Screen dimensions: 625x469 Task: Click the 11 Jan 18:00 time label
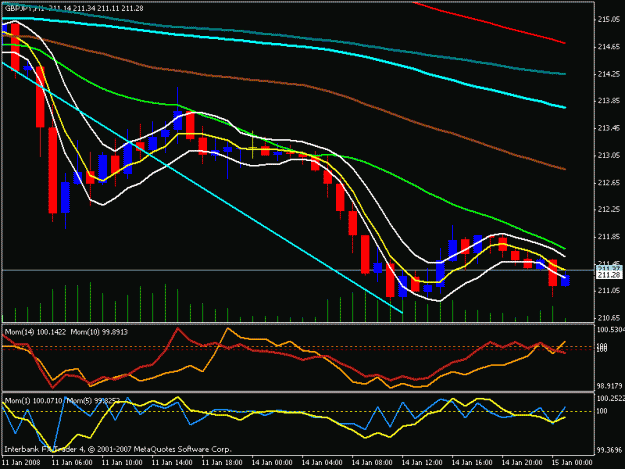[222, 463]
